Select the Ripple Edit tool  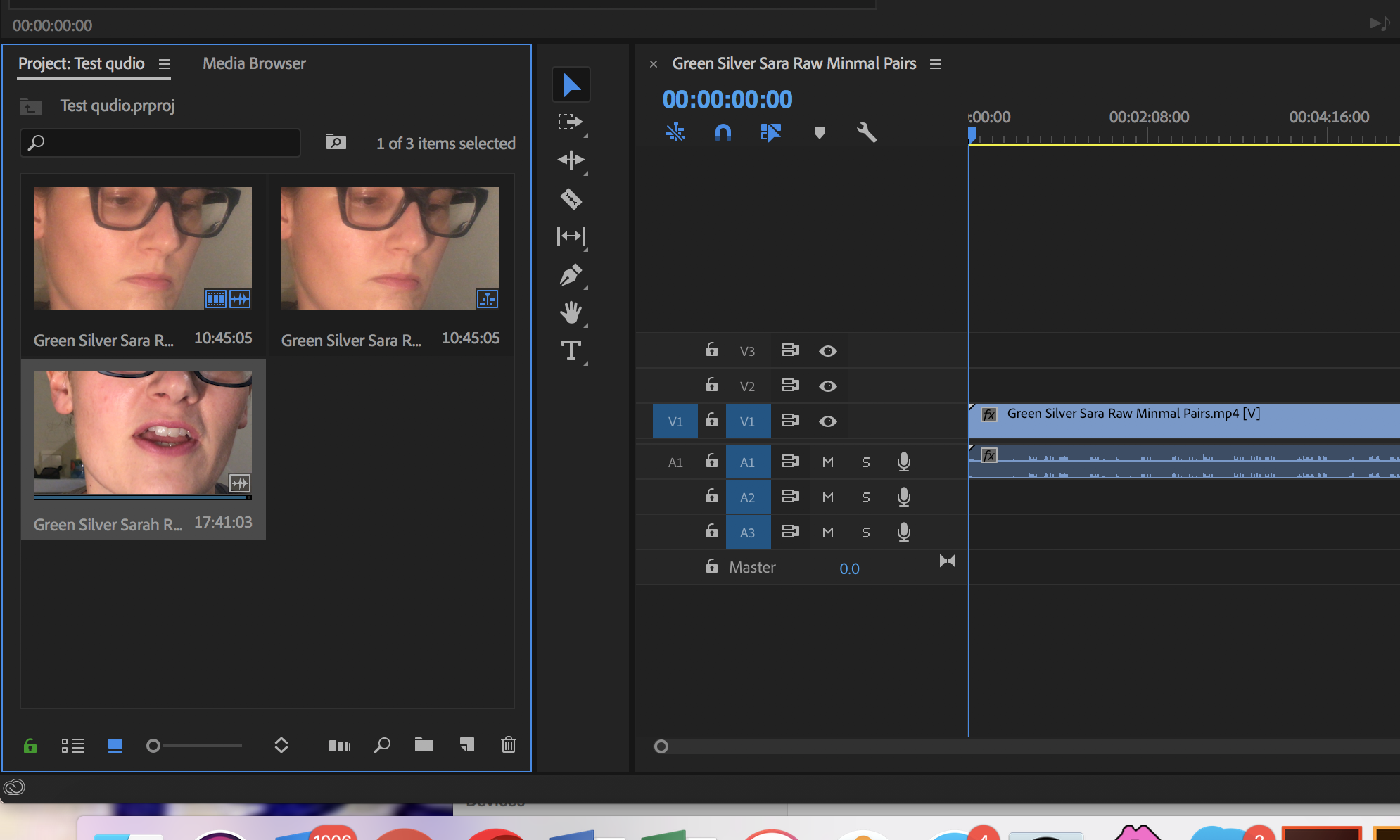[x=571, y=160]
